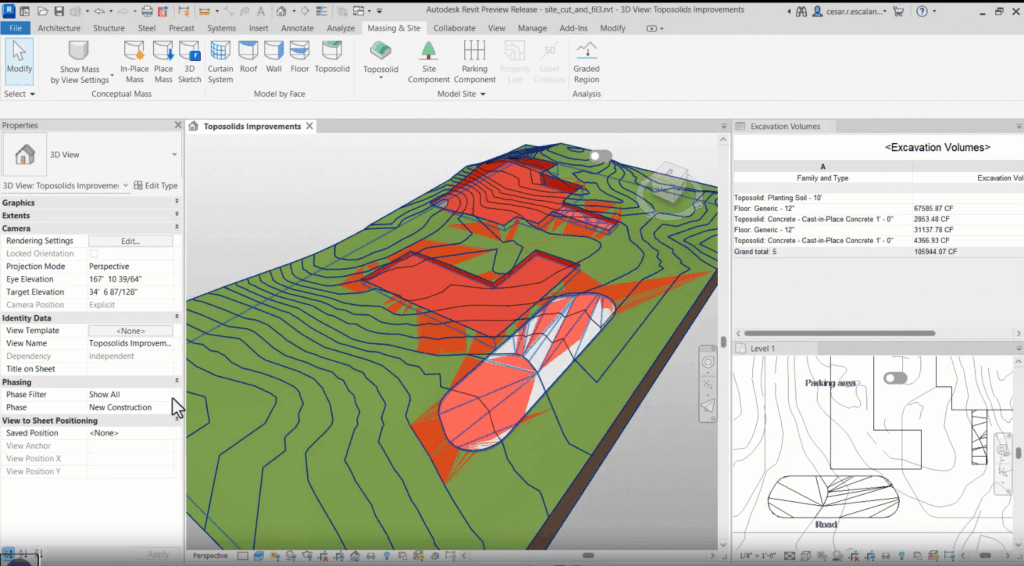Click the Level 1 view tab
1024x566 pixels.
click(x=762, y=349)
